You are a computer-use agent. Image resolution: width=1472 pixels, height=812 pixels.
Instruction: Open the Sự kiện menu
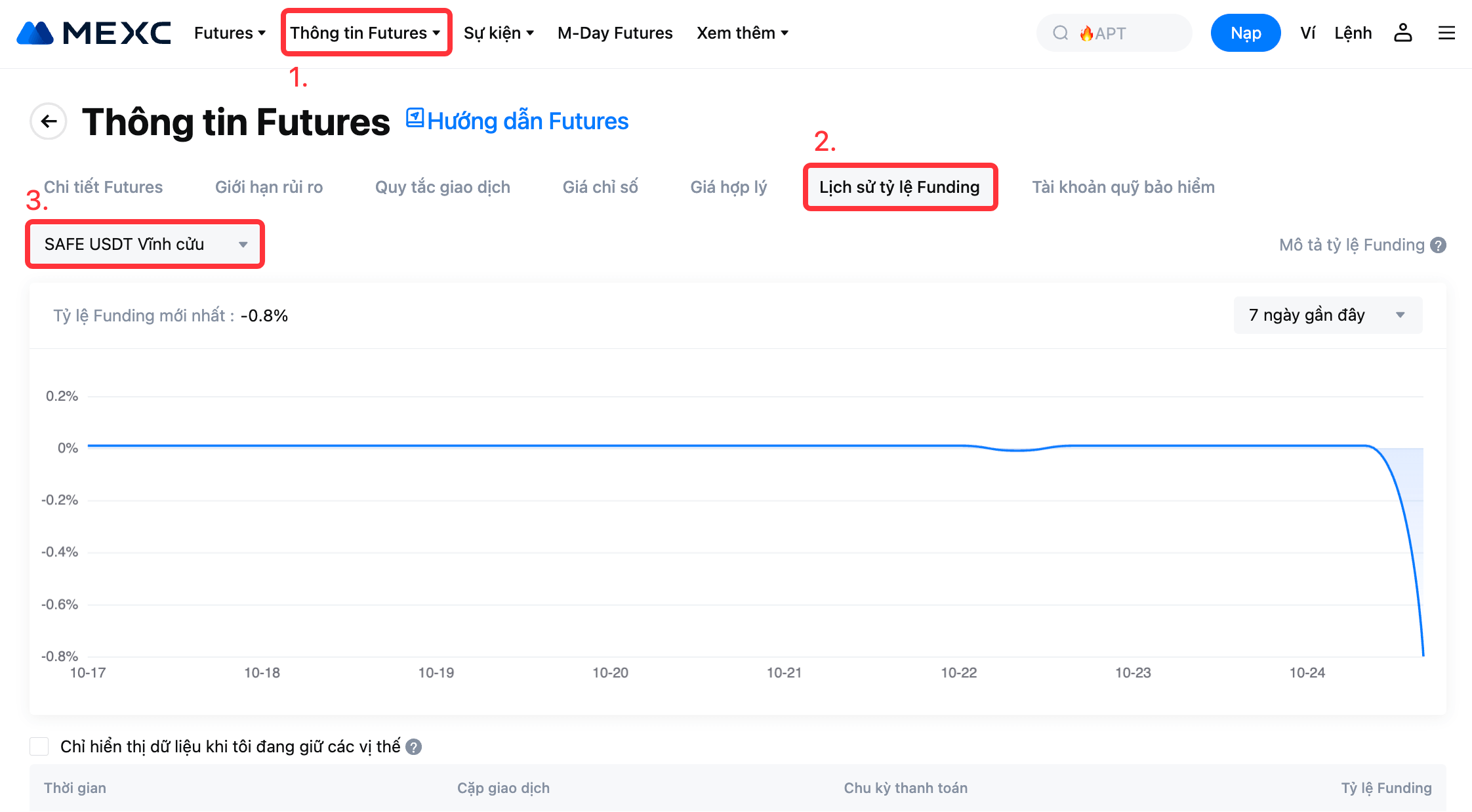(x=499, y=33)
